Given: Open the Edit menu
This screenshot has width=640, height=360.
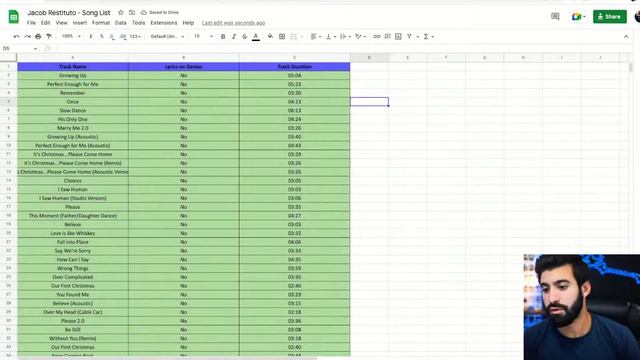Looking at the screenshot, I should [46, 23].
